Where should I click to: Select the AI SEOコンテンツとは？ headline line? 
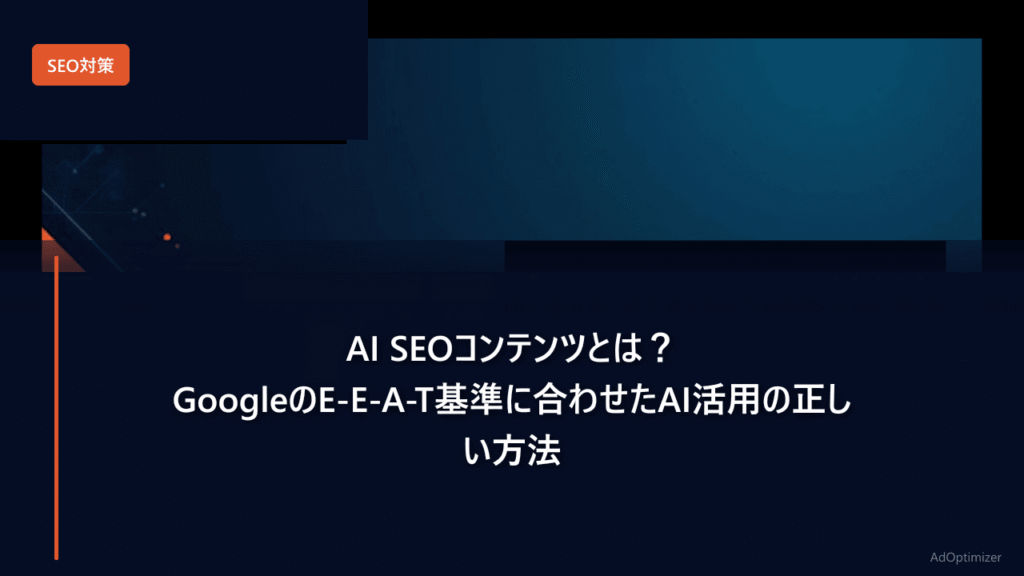[509, 349]
